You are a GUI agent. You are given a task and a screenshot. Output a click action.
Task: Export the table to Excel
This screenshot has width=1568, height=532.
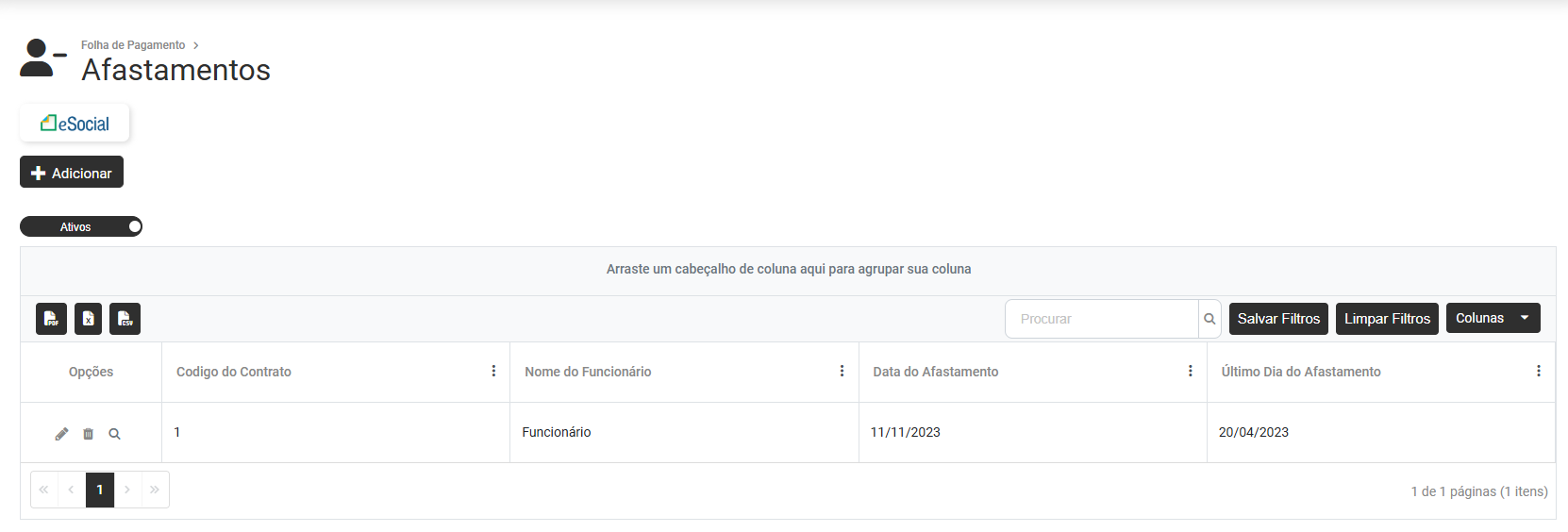(x=88, y=319)
